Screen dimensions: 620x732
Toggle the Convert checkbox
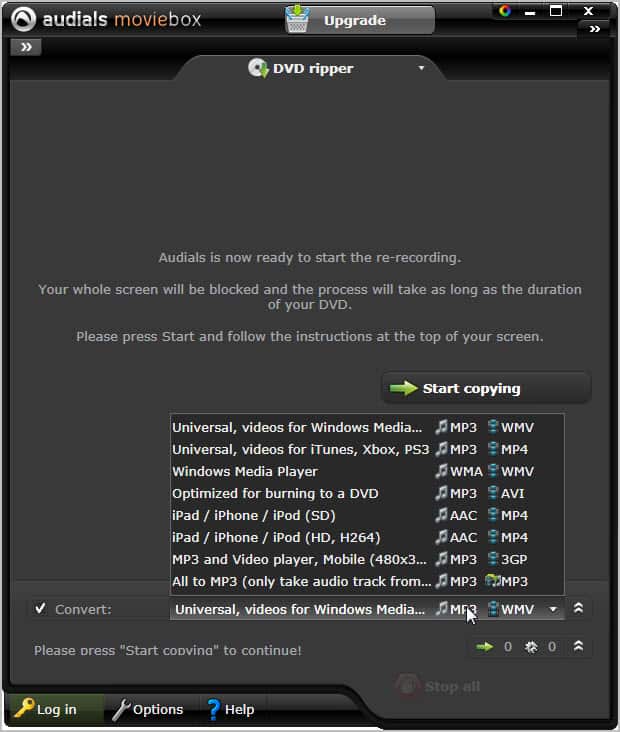coord(41,608)
